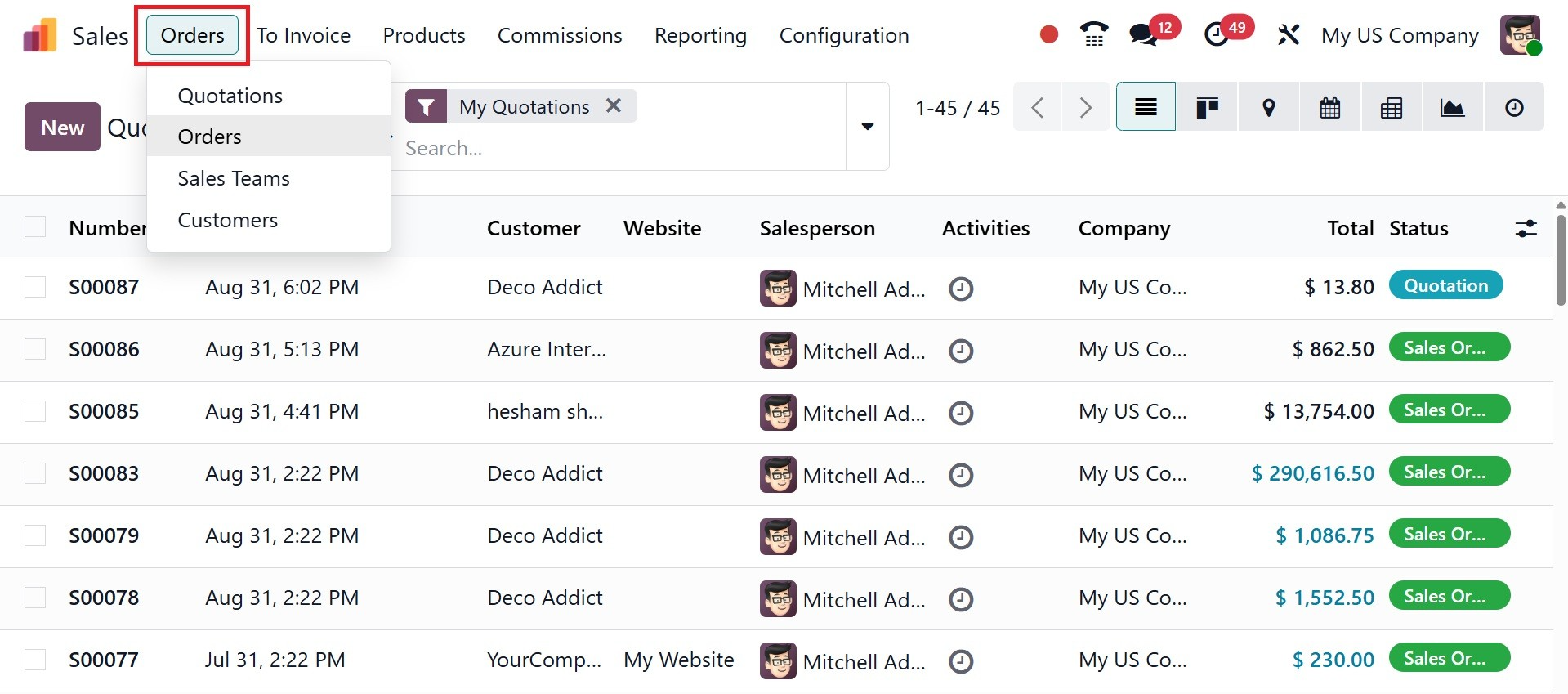This screenshot has height=694, width=1568.
Task: Switch to Graph view
Action: coord(1452,107)
